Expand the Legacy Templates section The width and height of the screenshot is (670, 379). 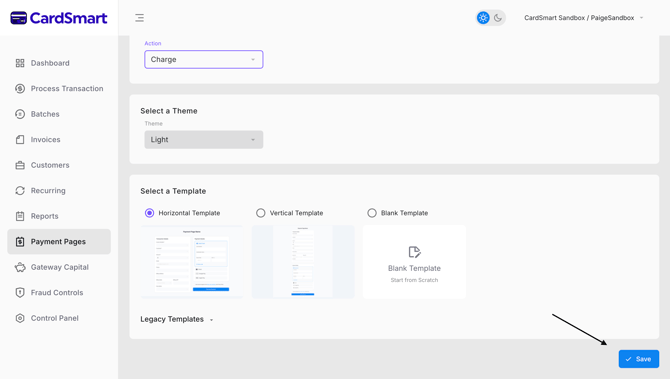click(x=176, y=319)
